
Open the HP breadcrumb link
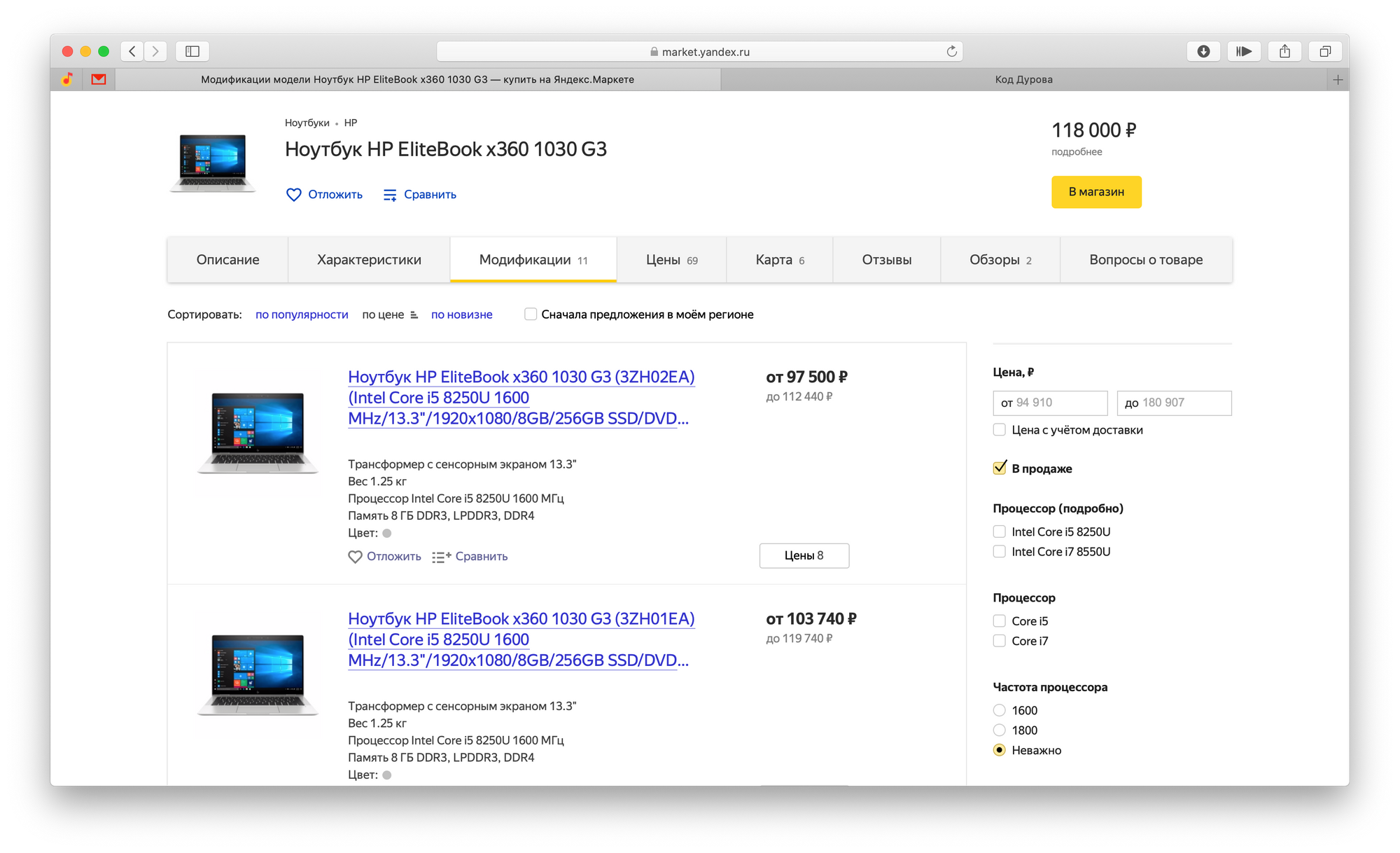[x=351, y=123]
